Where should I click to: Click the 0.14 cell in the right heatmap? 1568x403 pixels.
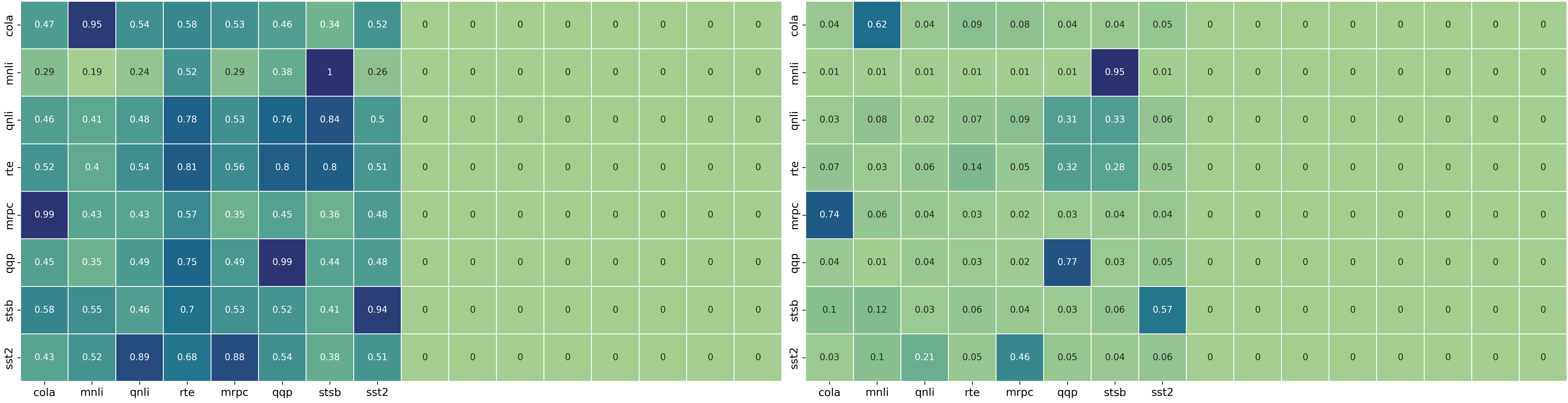(x=972, y=167)
